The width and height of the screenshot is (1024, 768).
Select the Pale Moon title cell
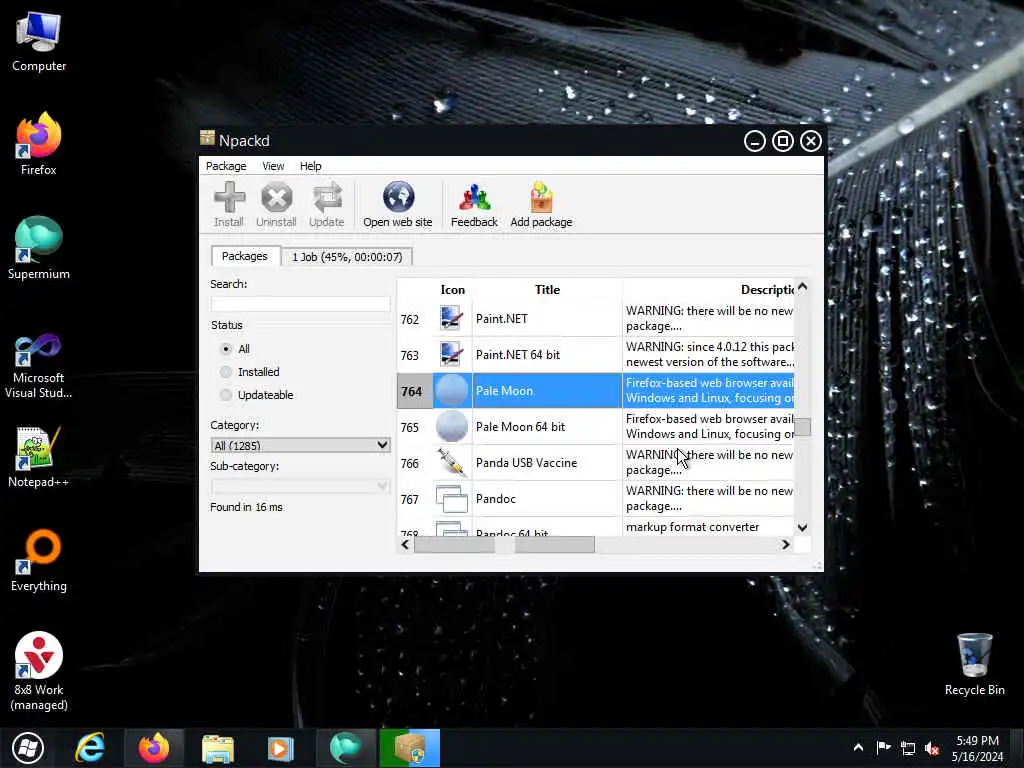coord(547,391)
